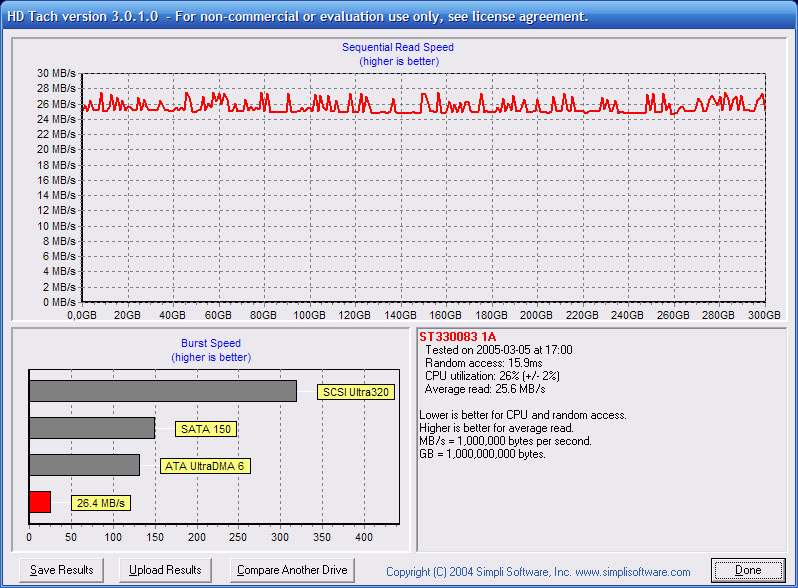Image resolution: width=798 pixels, height=588 pixels.
Task: Click the 200 label on burst axis
Action: pos(196,537)
